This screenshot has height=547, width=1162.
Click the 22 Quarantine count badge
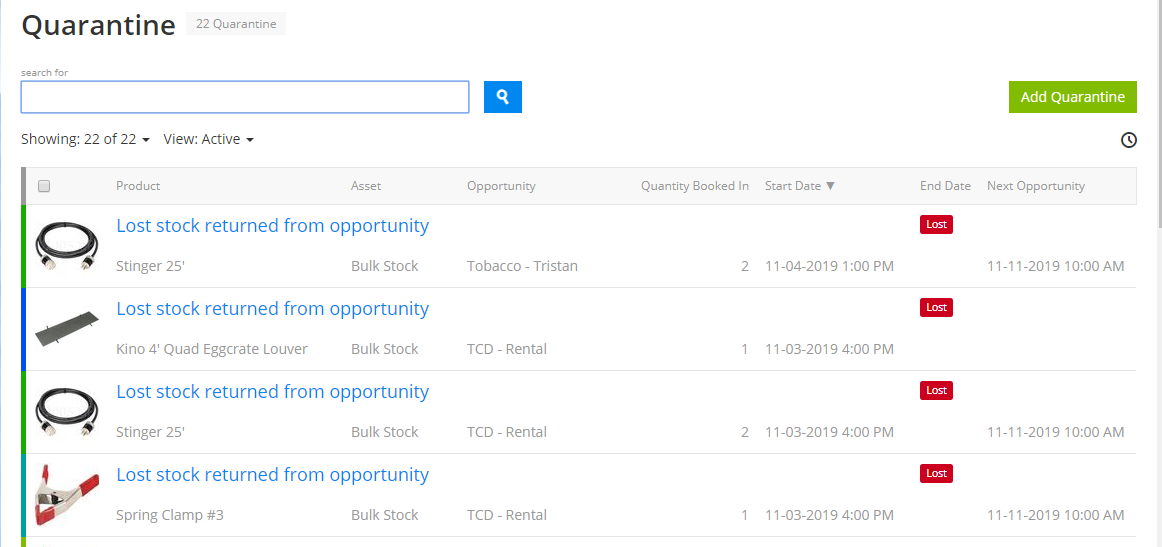236,24
